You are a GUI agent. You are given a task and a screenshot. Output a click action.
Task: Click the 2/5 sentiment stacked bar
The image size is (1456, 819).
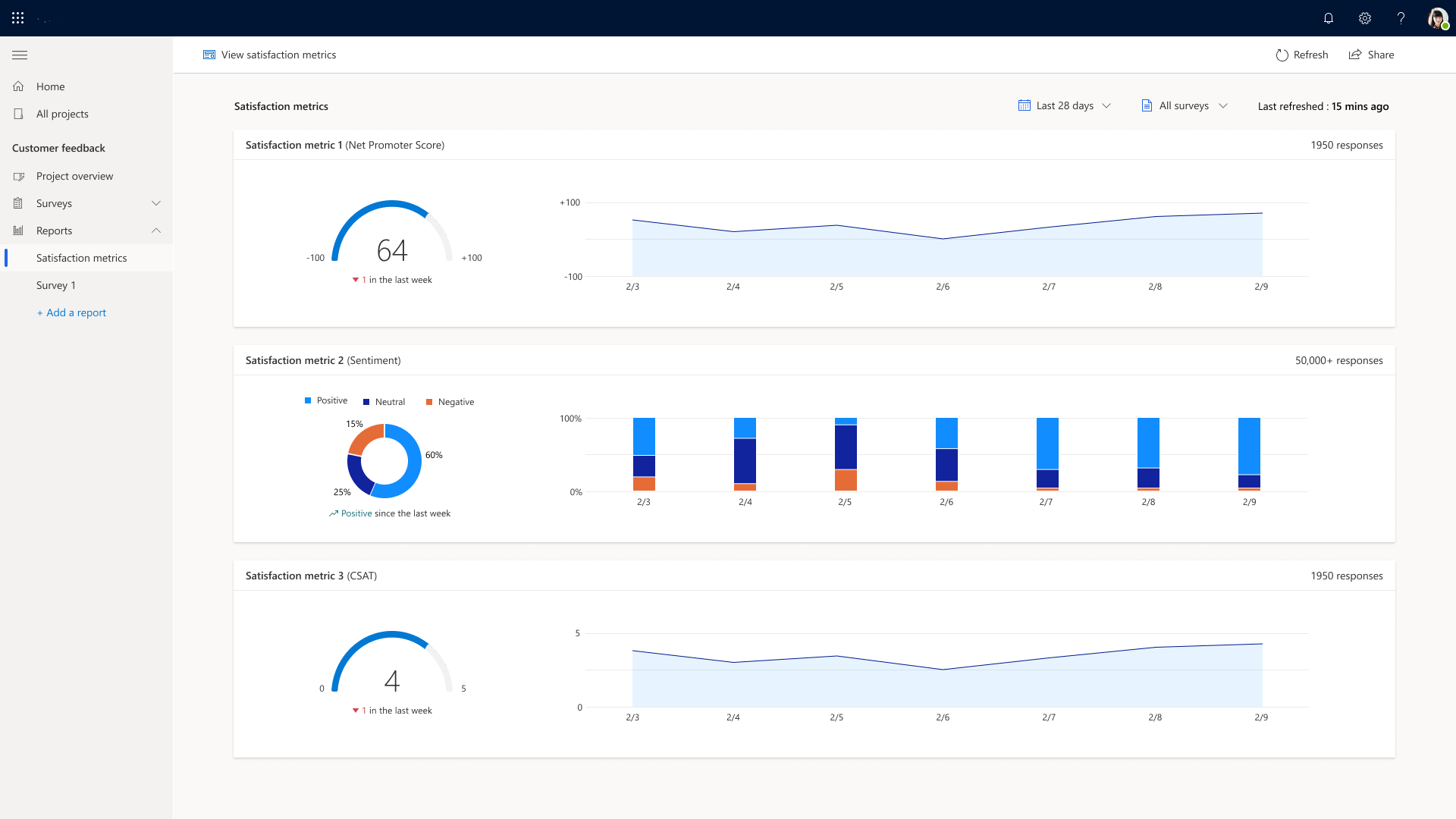[846, 455]
